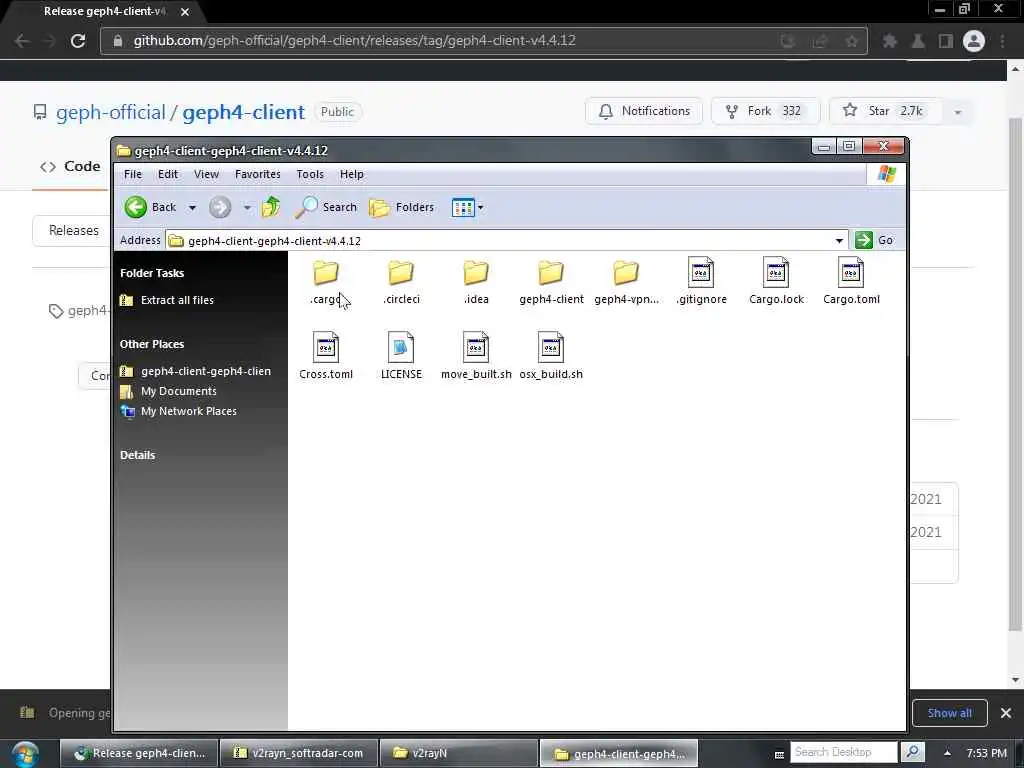The width and height of the screenshot is (1024, 768).
Task: Select the osx_build.sh file
Action: [551, 357]
